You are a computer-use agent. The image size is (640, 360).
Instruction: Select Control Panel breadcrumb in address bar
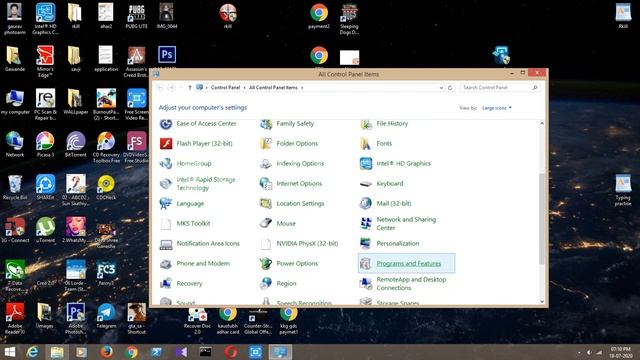pyautogui.click(x=225, y=88)
